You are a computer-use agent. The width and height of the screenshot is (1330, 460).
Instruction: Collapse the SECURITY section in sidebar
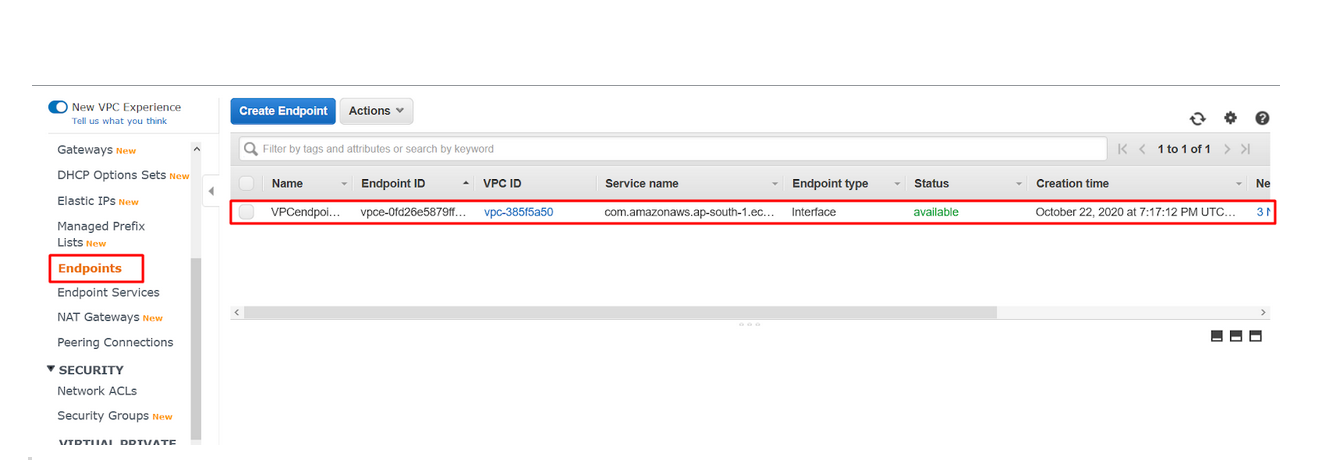51,369
